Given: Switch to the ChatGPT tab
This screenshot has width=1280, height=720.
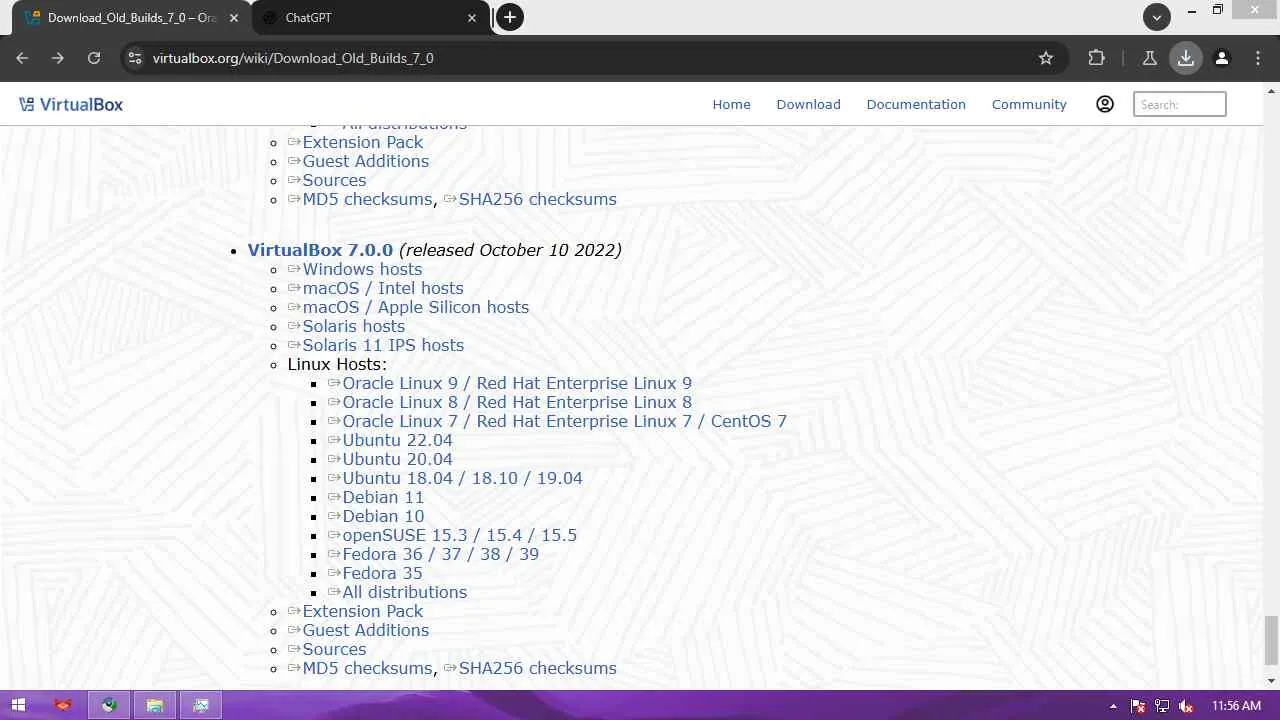Looking at the screenshot, I should pyautogui.click(x=368, y=18).
